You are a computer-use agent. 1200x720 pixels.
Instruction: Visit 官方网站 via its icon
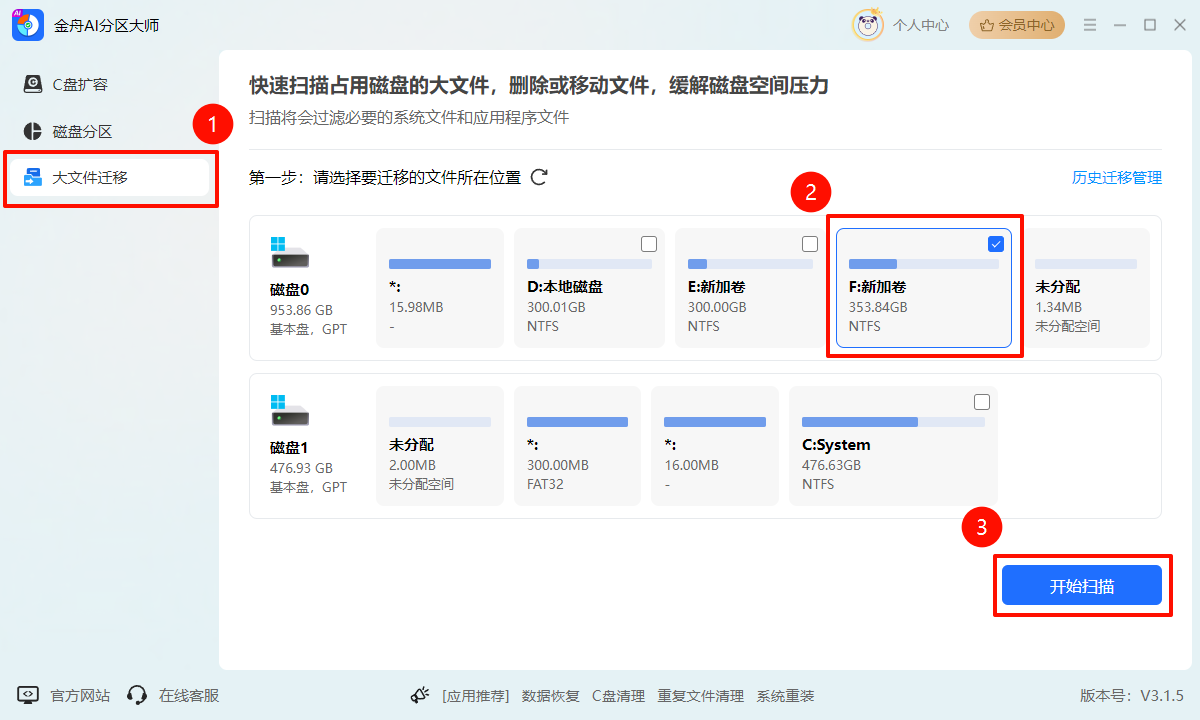click(30, 695)
